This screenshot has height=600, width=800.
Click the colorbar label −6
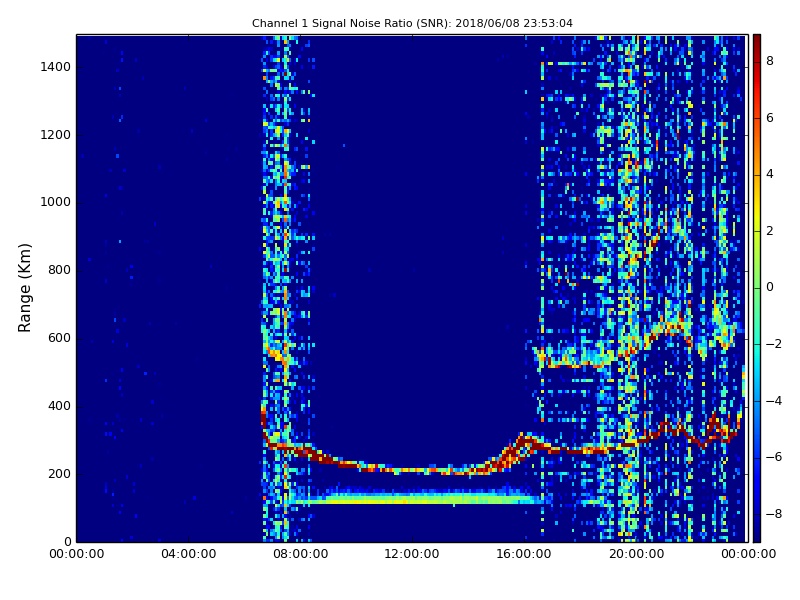(774, 457)
